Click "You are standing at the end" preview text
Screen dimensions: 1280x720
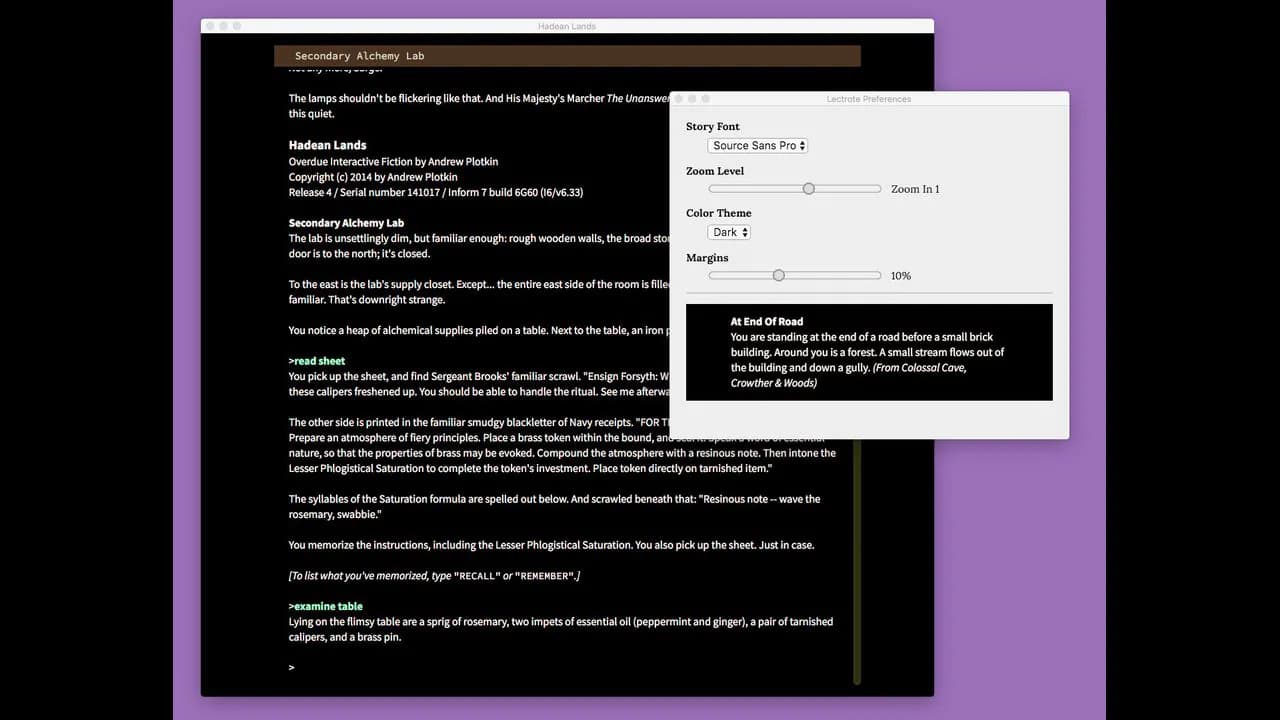point(862,337)
